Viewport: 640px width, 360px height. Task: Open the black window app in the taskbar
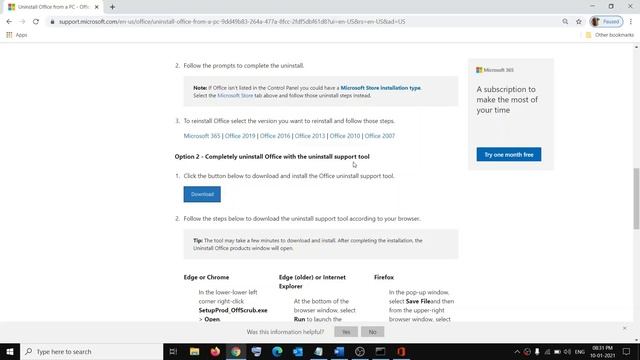pos(380,351)
